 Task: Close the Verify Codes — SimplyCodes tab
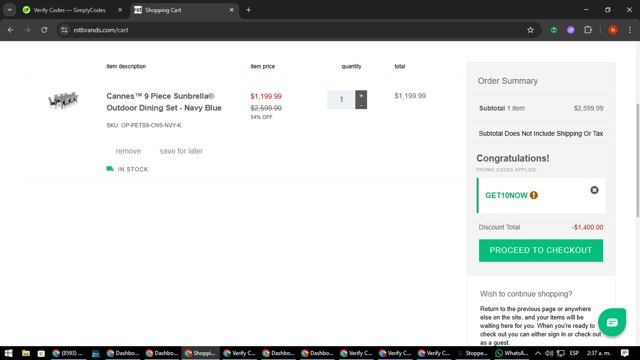[120, 10]
